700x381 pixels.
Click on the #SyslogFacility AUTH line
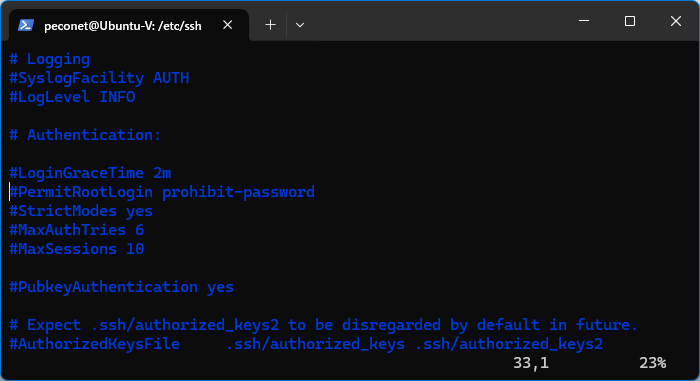point(99,78)
